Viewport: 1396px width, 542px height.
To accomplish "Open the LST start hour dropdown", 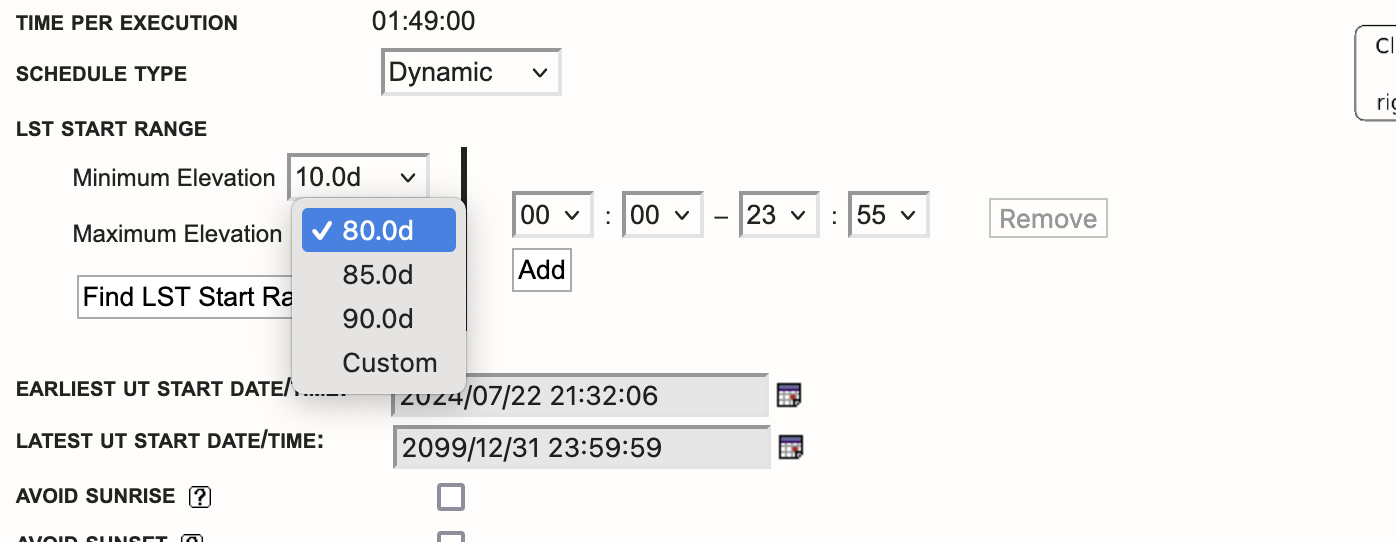I will 549,216.
